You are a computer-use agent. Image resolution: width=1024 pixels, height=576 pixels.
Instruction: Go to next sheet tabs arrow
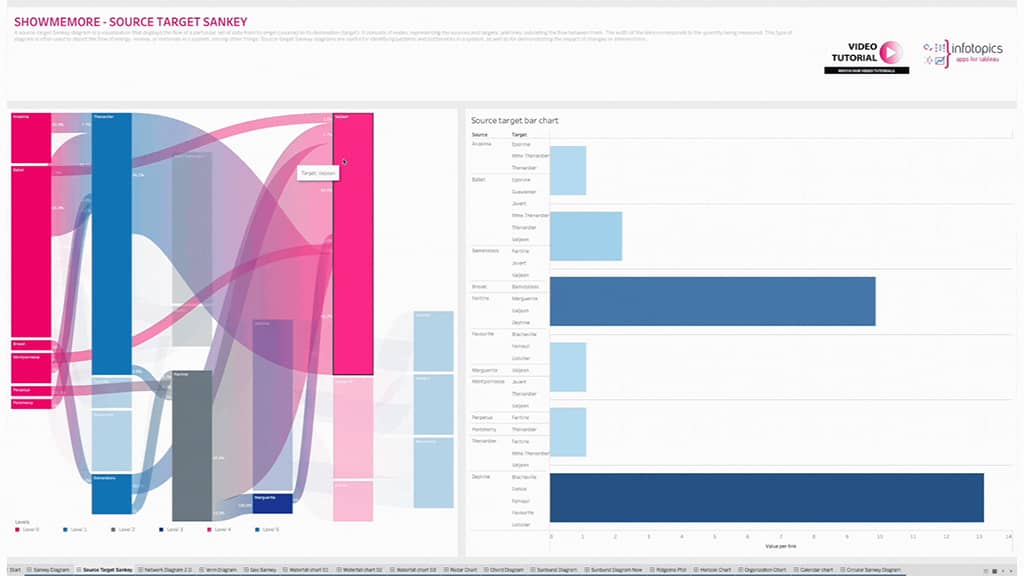pos(1012,571)
